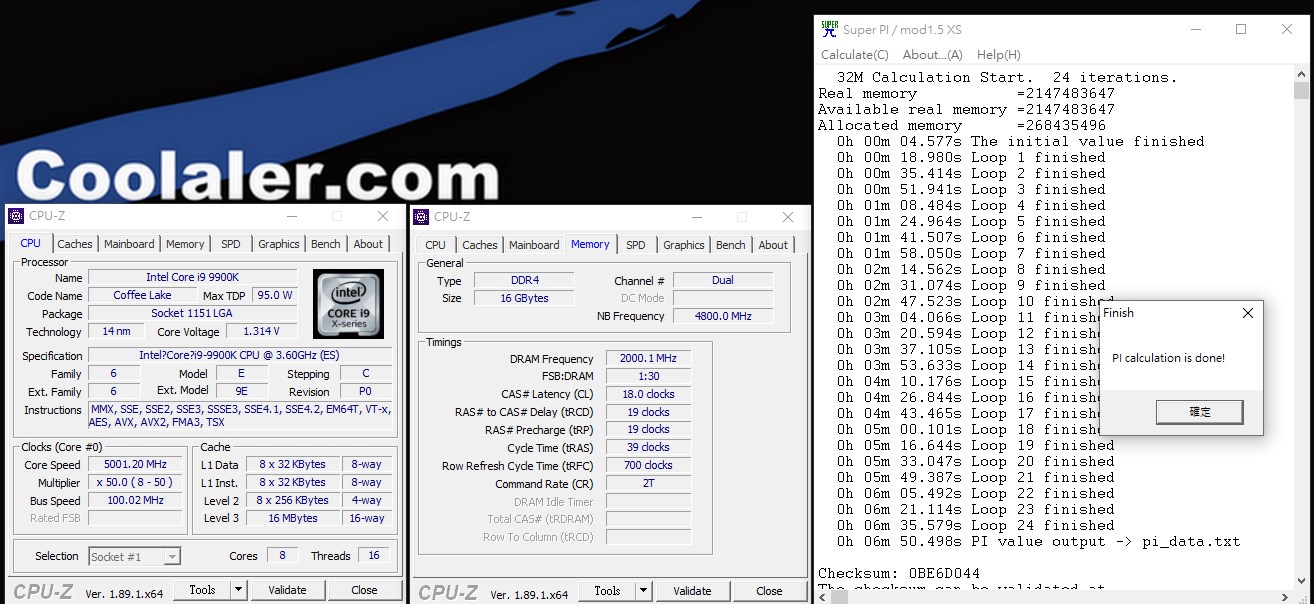Close the Memory CPU-Z window via X
The image size is (1314, 604).
[788, 217]
